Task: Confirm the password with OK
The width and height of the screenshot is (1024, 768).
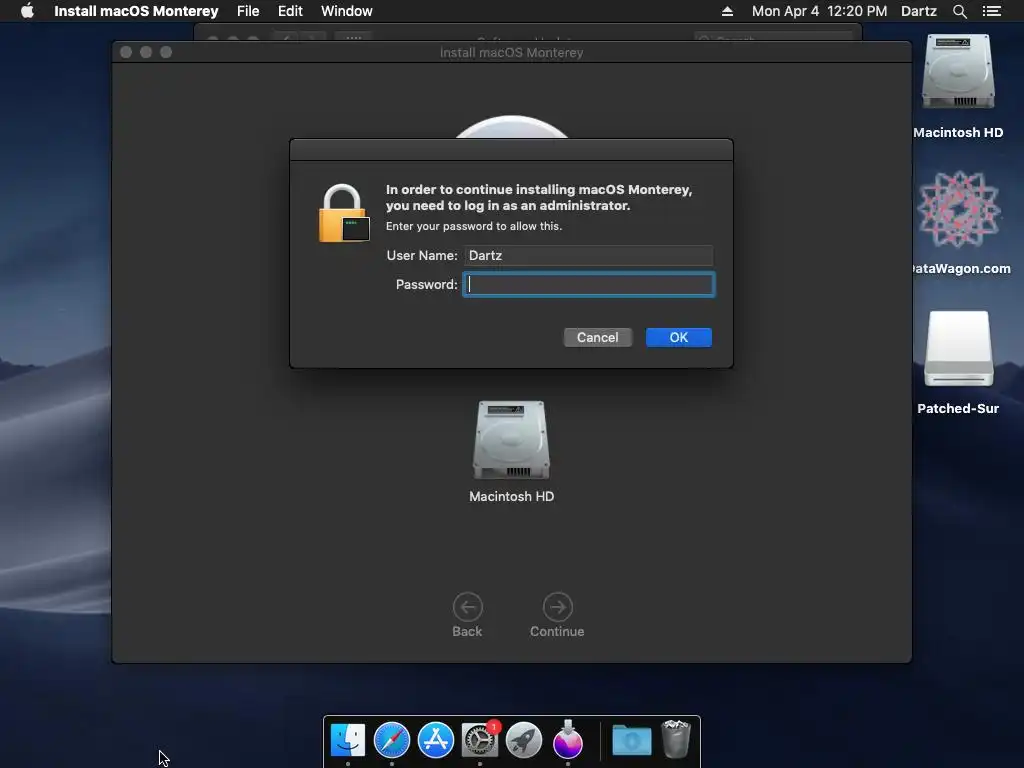Action: (679, 338)
